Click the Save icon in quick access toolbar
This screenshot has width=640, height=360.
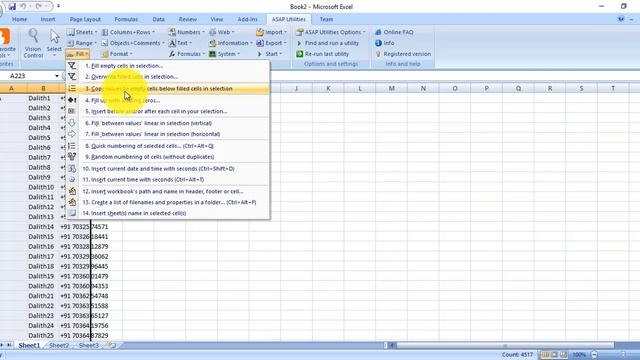(x=12, y=7)
